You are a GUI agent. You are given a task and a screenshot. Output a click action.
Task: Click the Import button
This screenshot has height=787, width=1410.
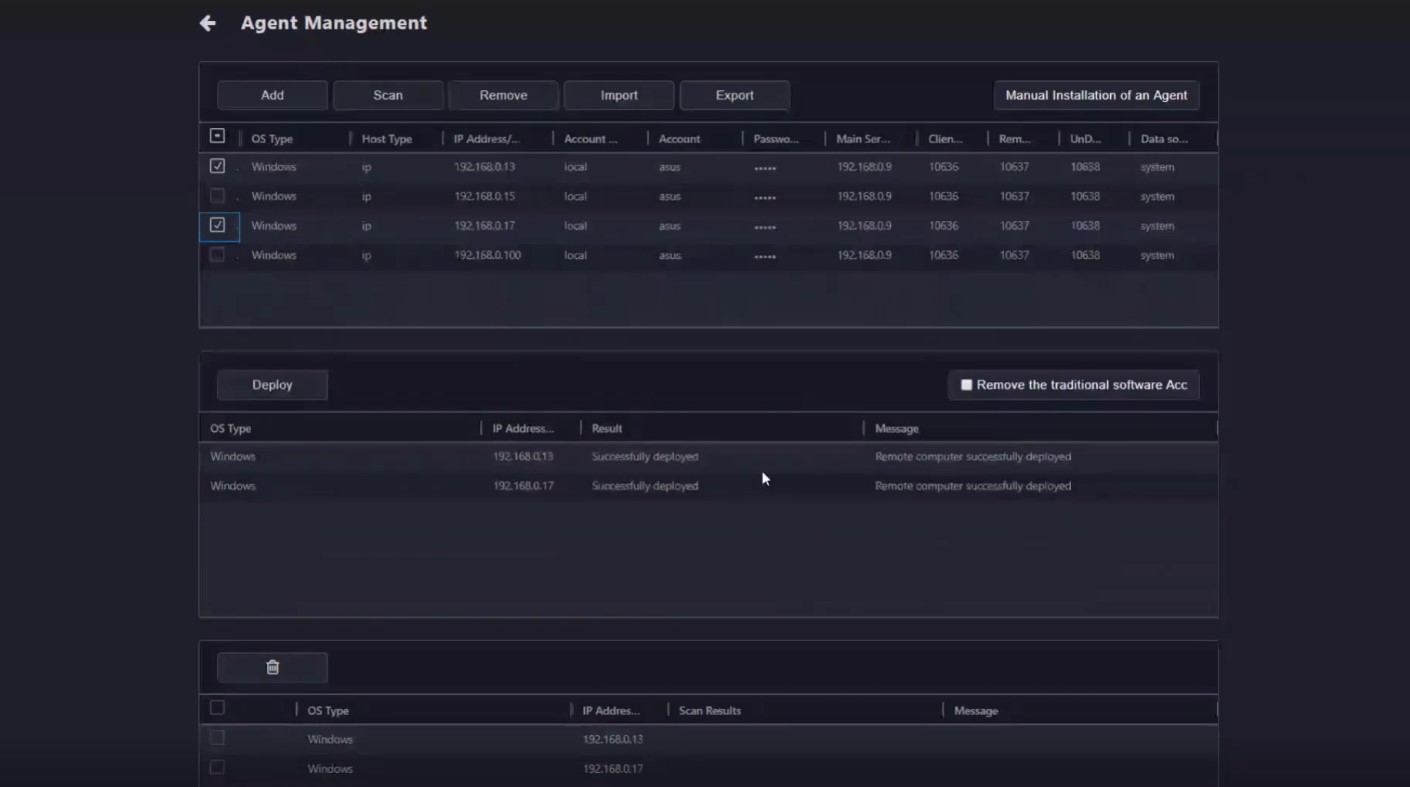coord(619,95)
